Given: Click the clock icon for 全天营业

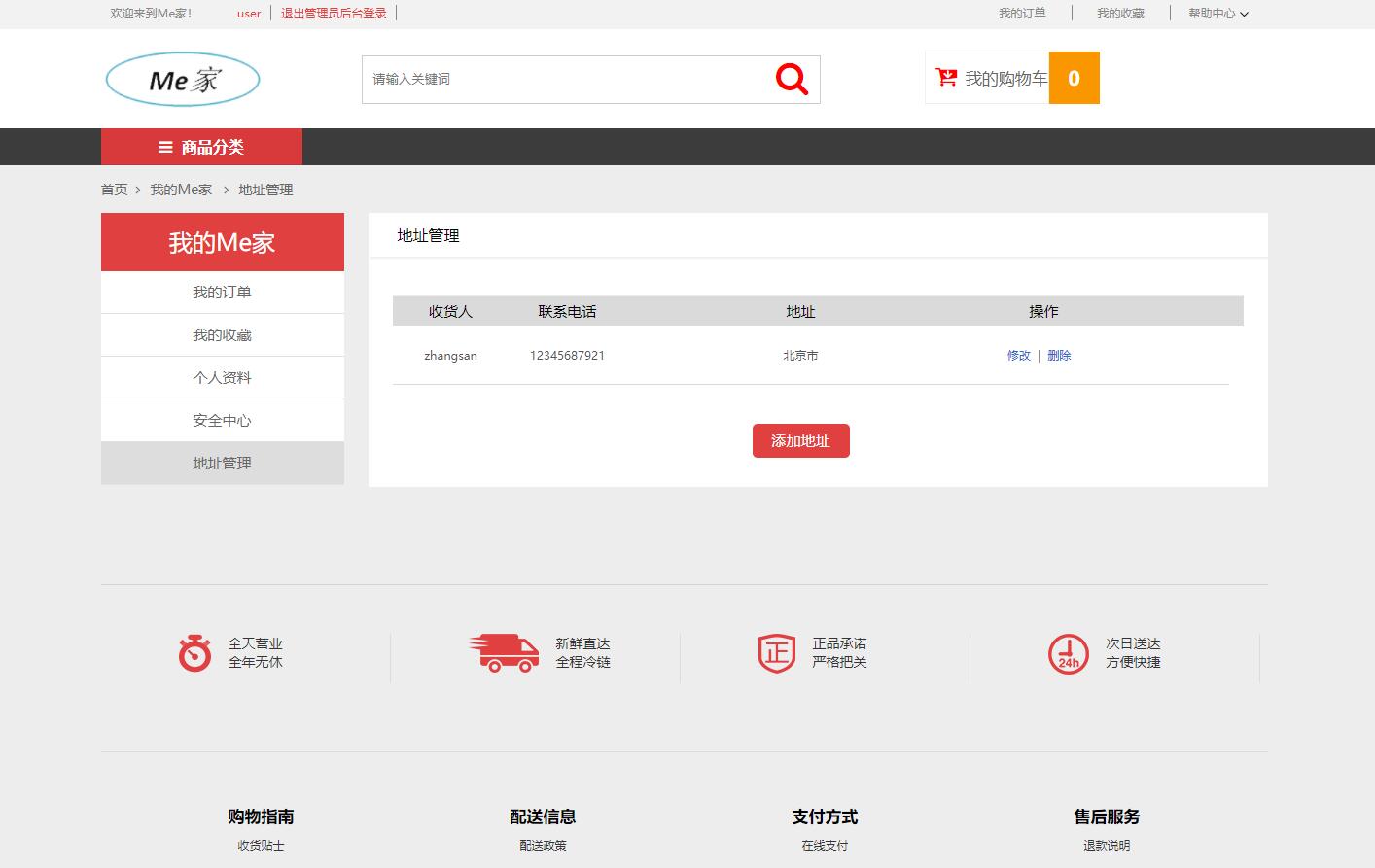Looking at the screenshot, I should (195, 653).
